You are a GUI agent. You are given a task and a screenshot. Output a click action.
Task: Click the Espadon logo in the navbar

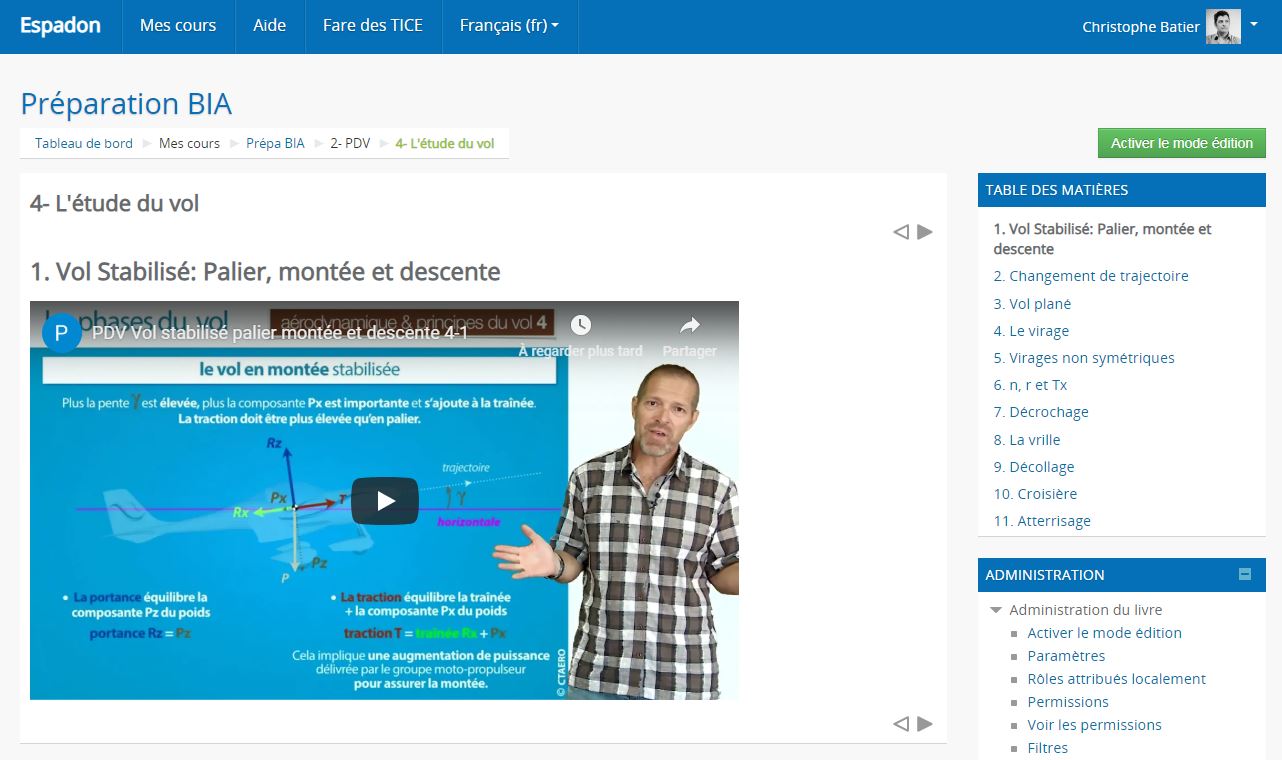tap(60, 26)
